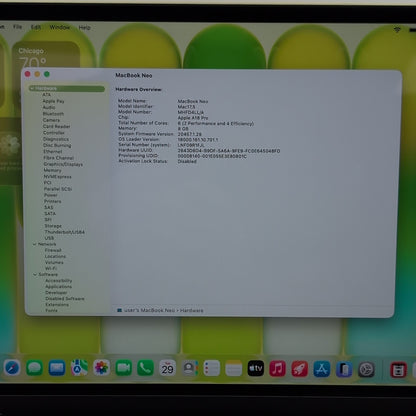Open System Settings gear in dock
Screen dimensions: 416x416
[x=366, y=370]
